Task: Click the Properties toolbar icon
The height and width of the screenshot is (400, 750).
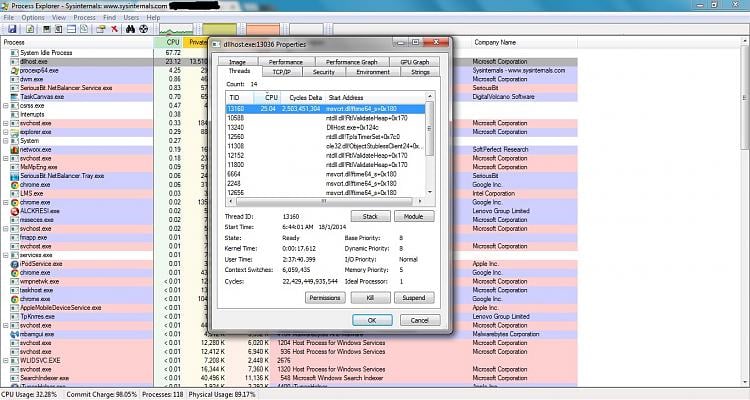Action: 100,29
